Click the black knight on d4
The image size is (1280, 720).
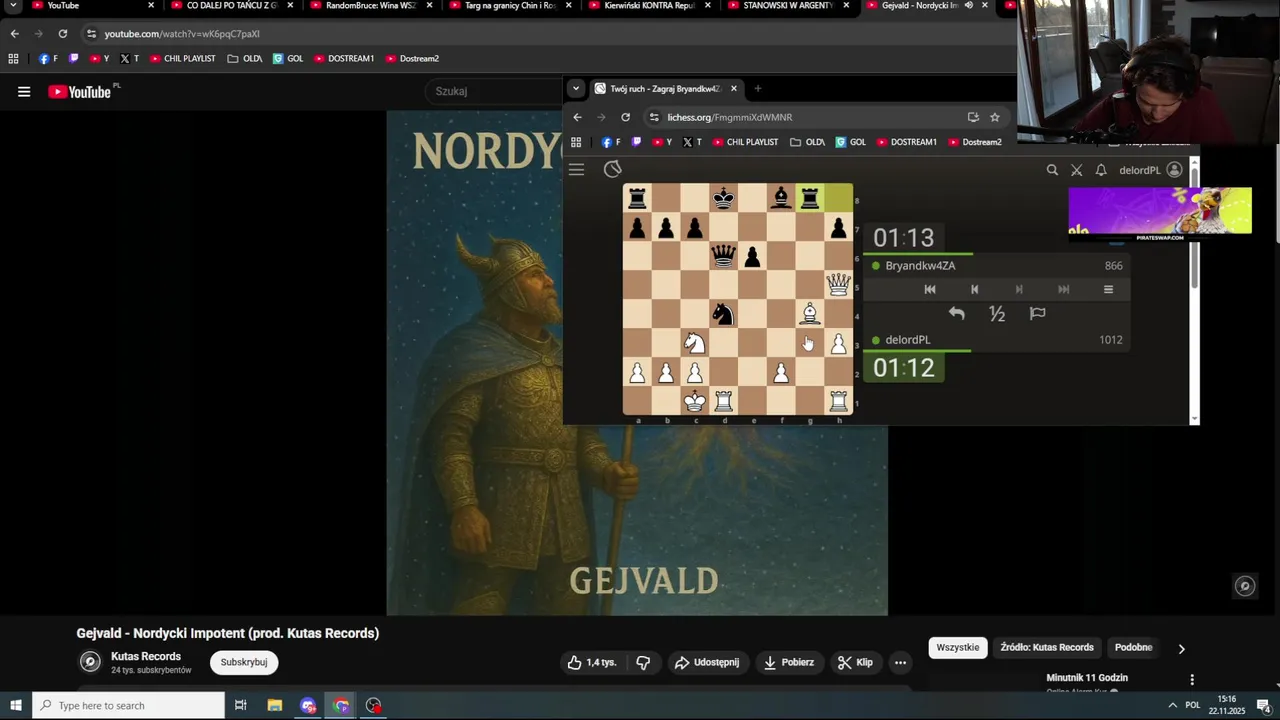click(x=724, y=314)
